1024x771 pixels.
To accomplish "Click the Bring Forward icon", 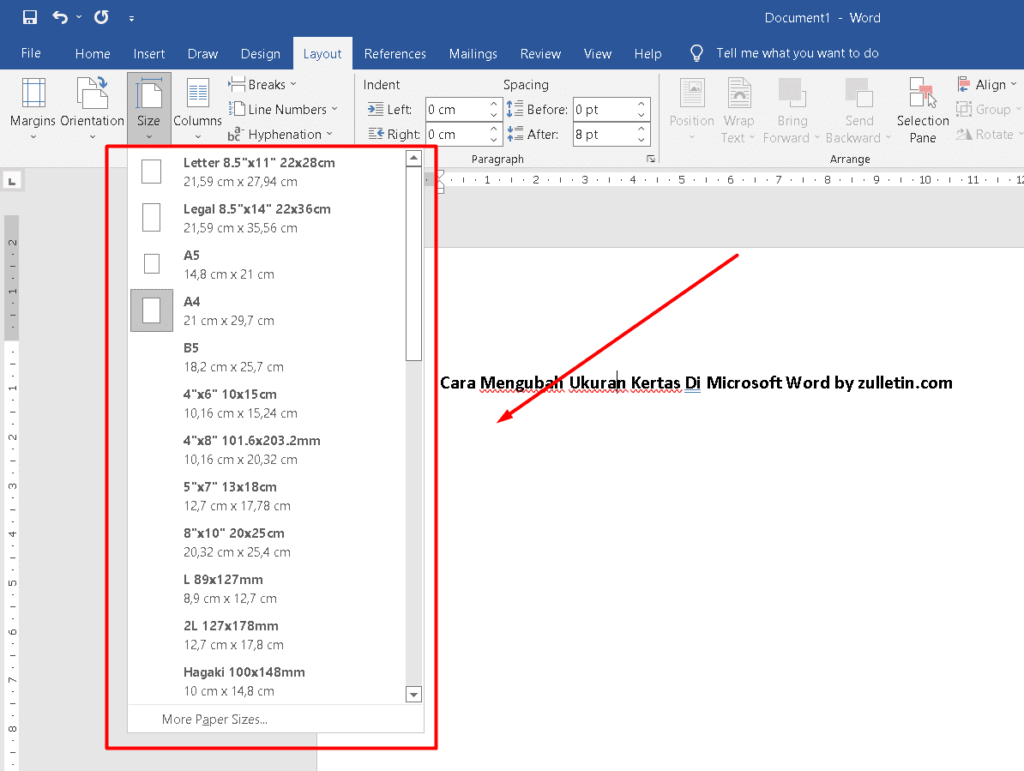I will point(792,107).
